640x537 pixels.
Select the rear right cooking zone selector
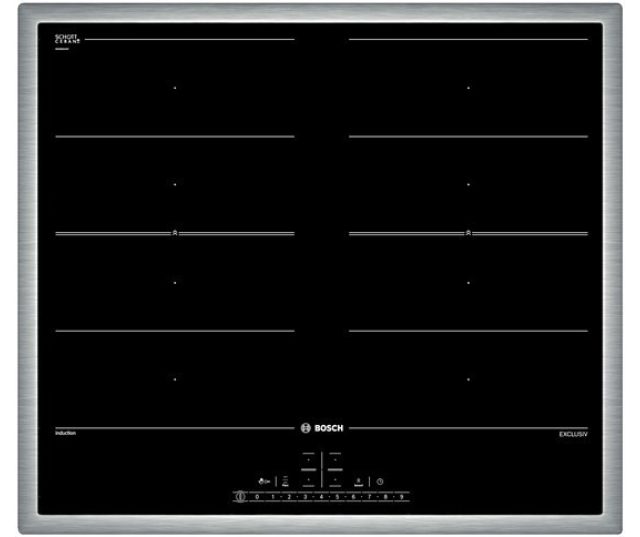tap(335, 461)
